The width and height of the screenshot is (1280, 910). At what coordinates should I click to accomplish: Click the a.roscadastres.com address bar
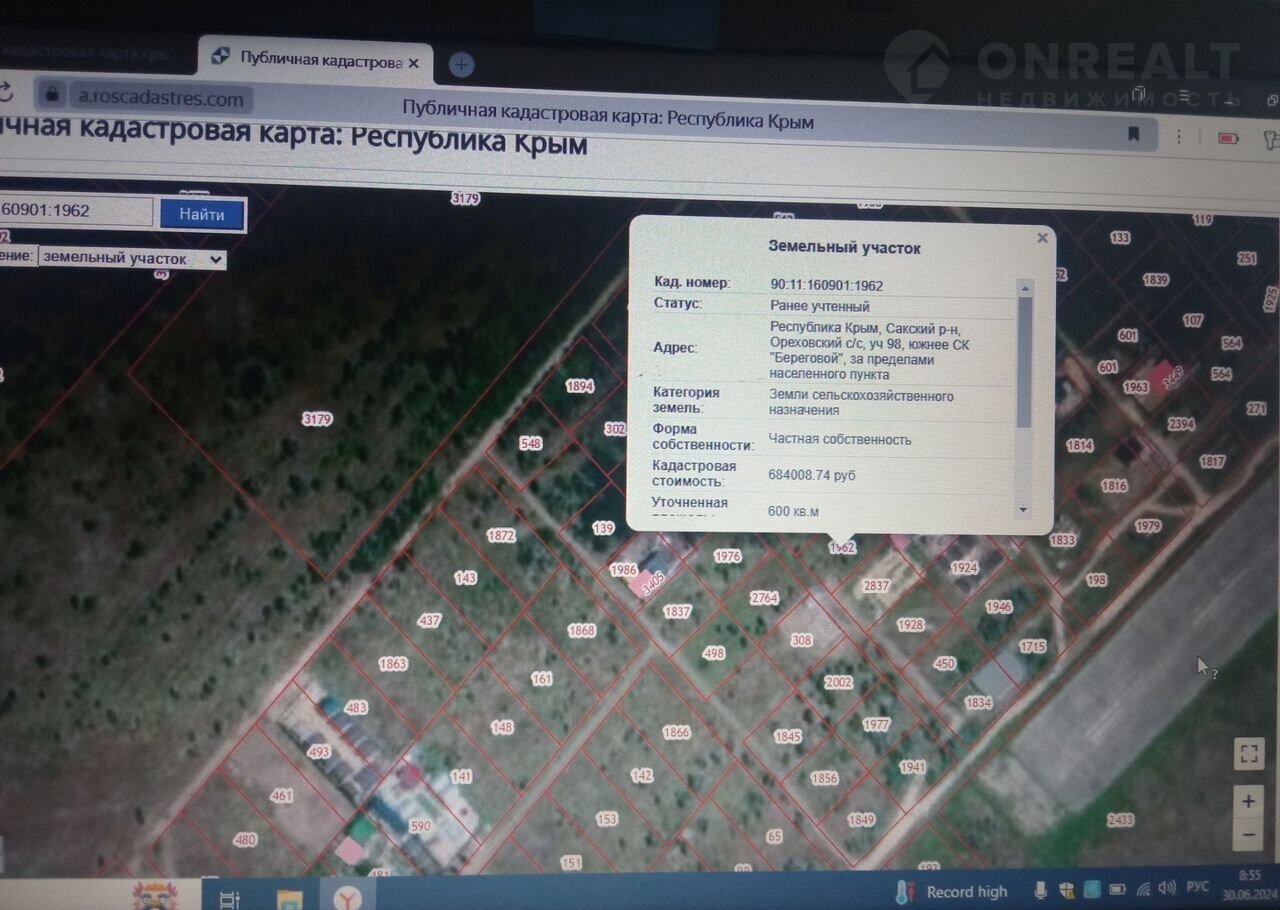(160, 98)
